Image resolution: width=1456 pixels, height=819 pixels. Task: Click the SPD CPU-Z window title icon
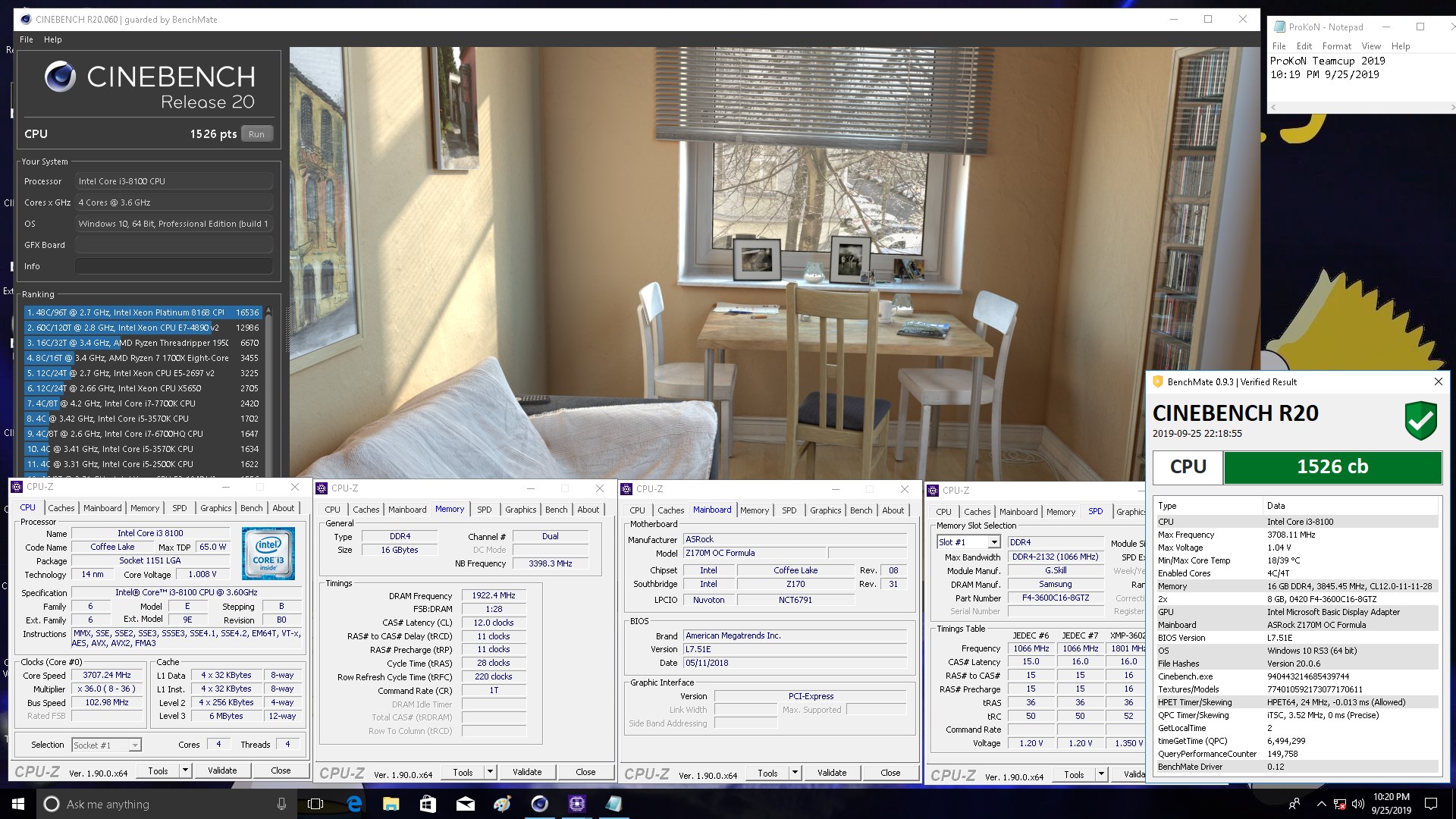click(x=934, y=491)
